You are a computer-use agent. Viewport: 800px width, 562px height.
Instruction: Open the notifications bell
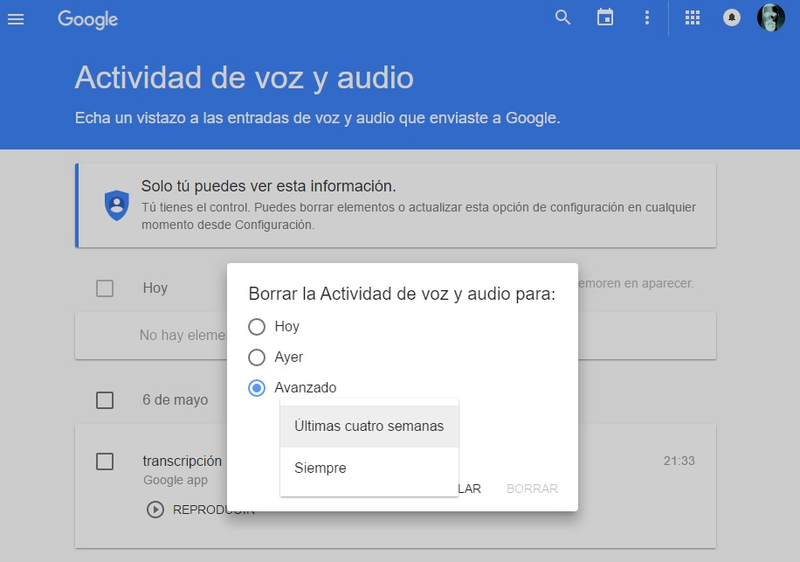732,18
